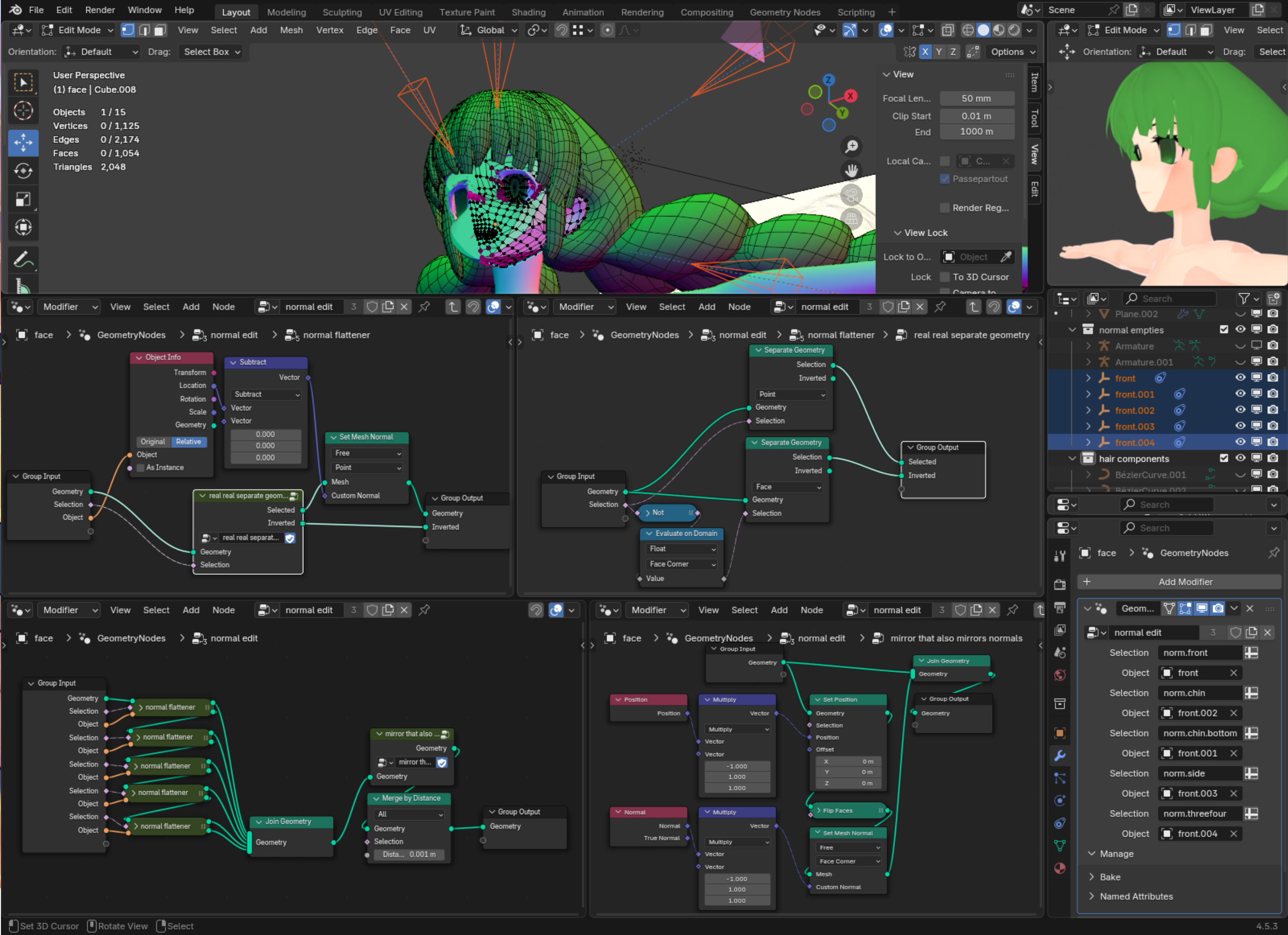Hide front.002 object with eye icon
Image resolution: width=1288 pixels, height=935 pixels.
pos(1240,410)
